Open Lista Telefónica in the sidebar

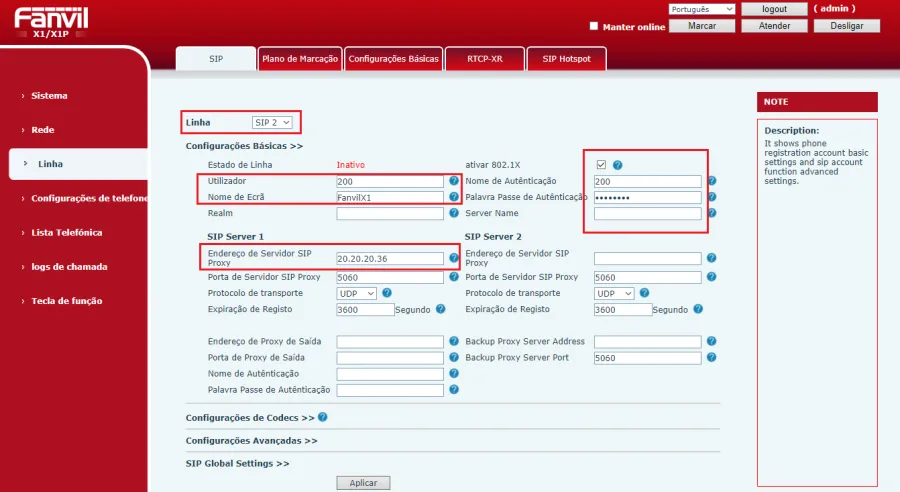(67, 233)
